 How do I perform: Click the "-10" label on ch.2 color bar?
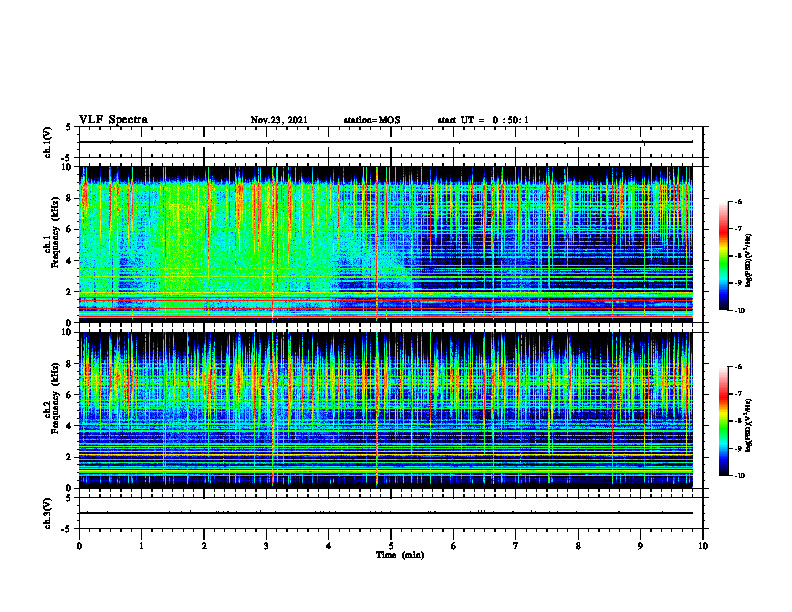pos(740,476)
